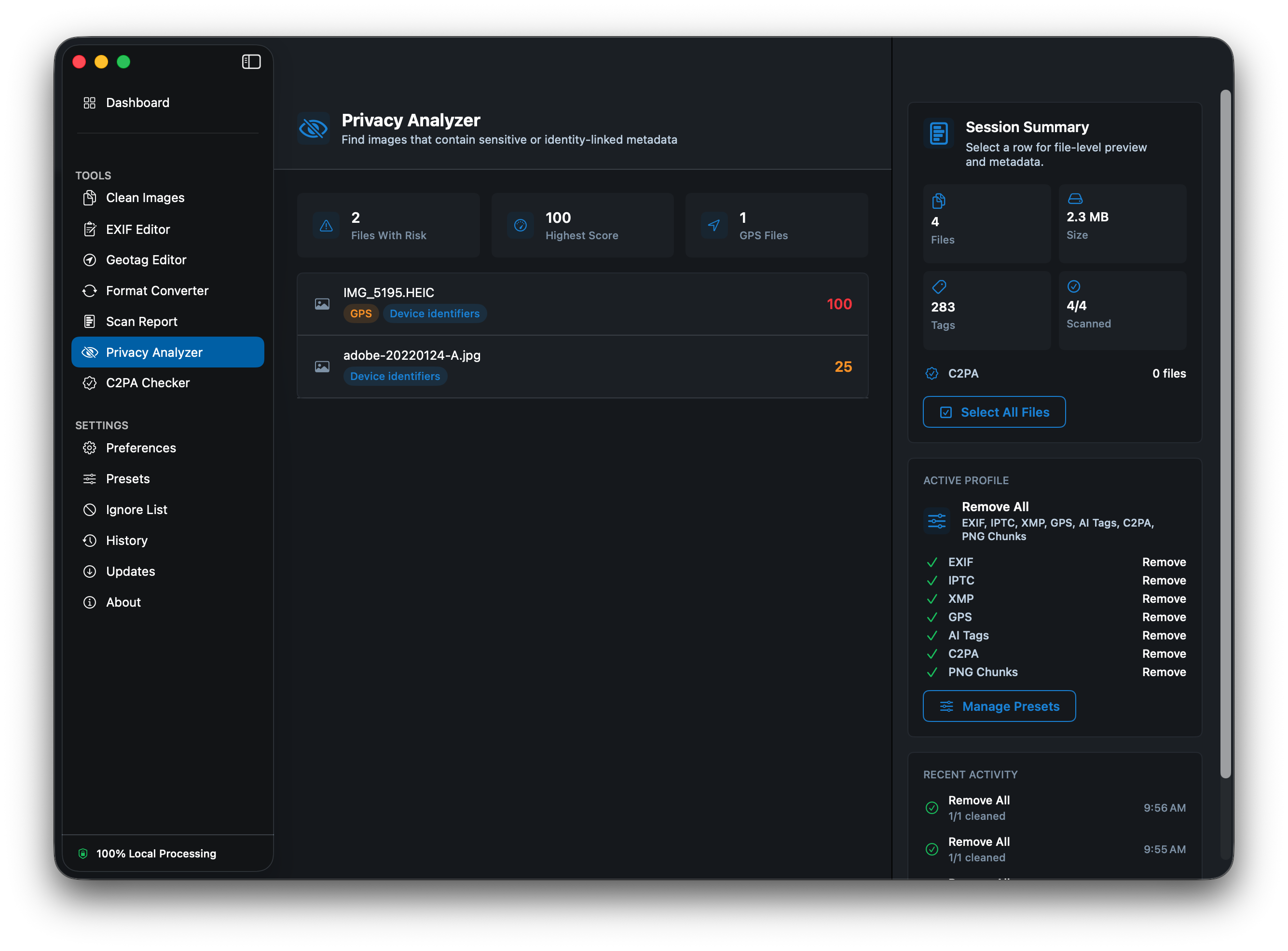The image size is (1288, 951).
Task: Open the Ignore List
Action: [167, 509]
